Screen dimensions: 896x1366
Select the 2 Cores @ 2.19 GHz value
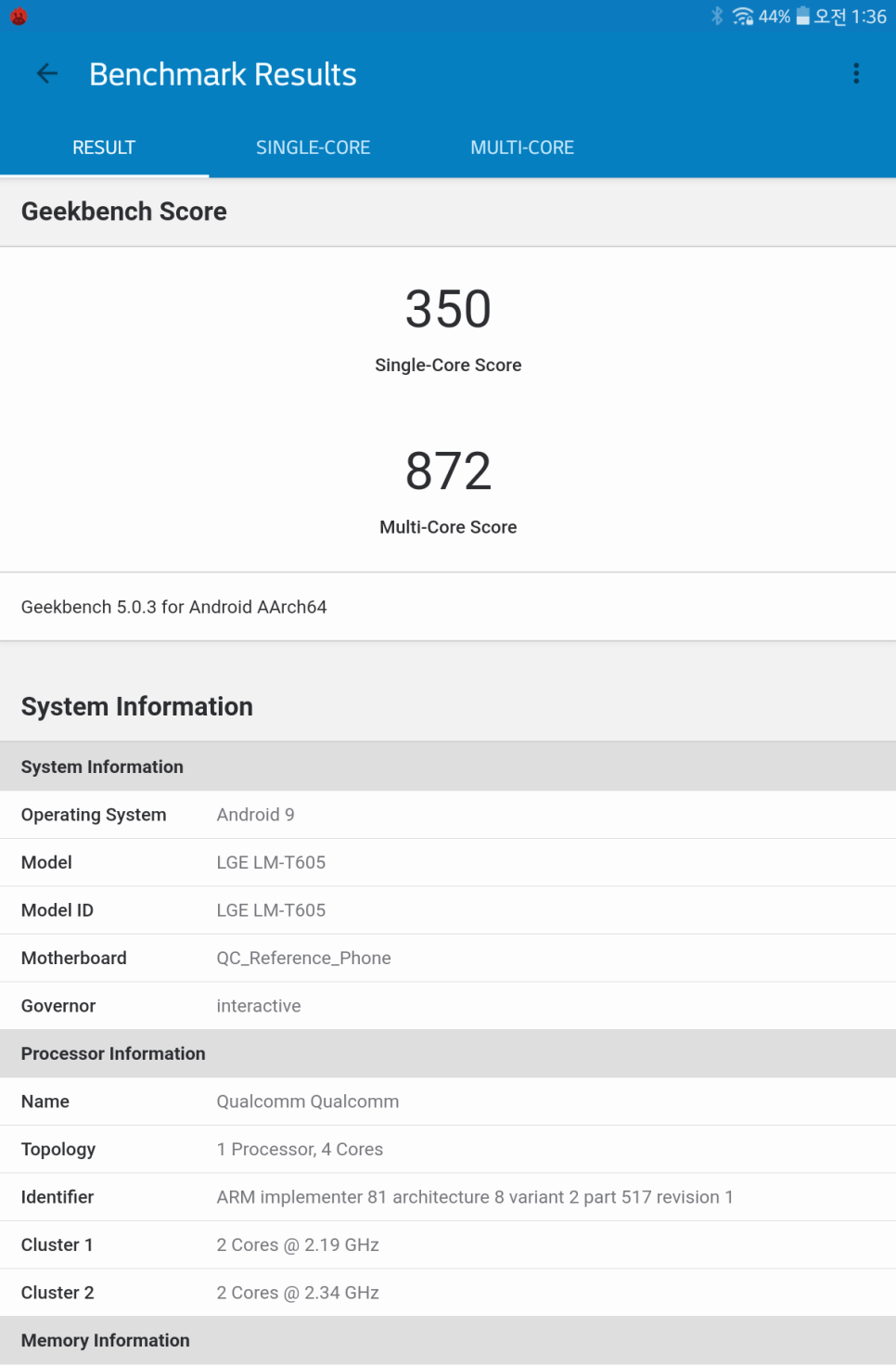[x=298, y=1245]
